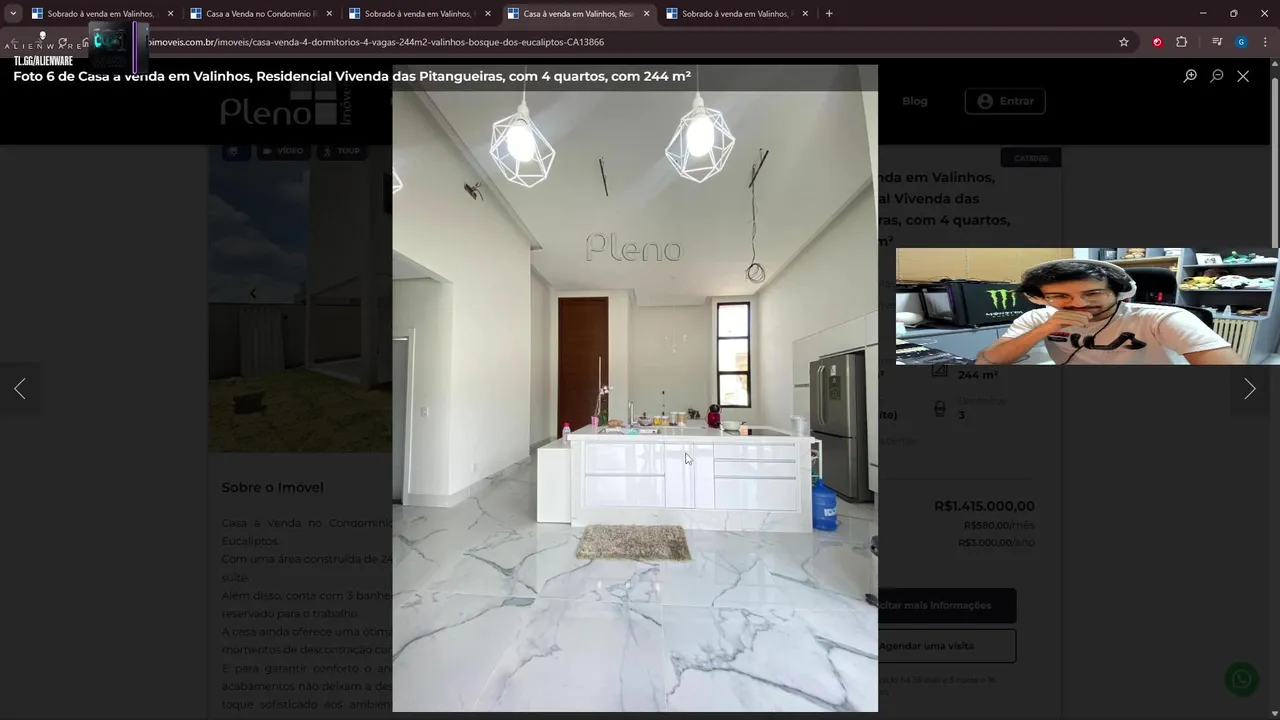Open the Blog menu link

(x=915, y=101)
